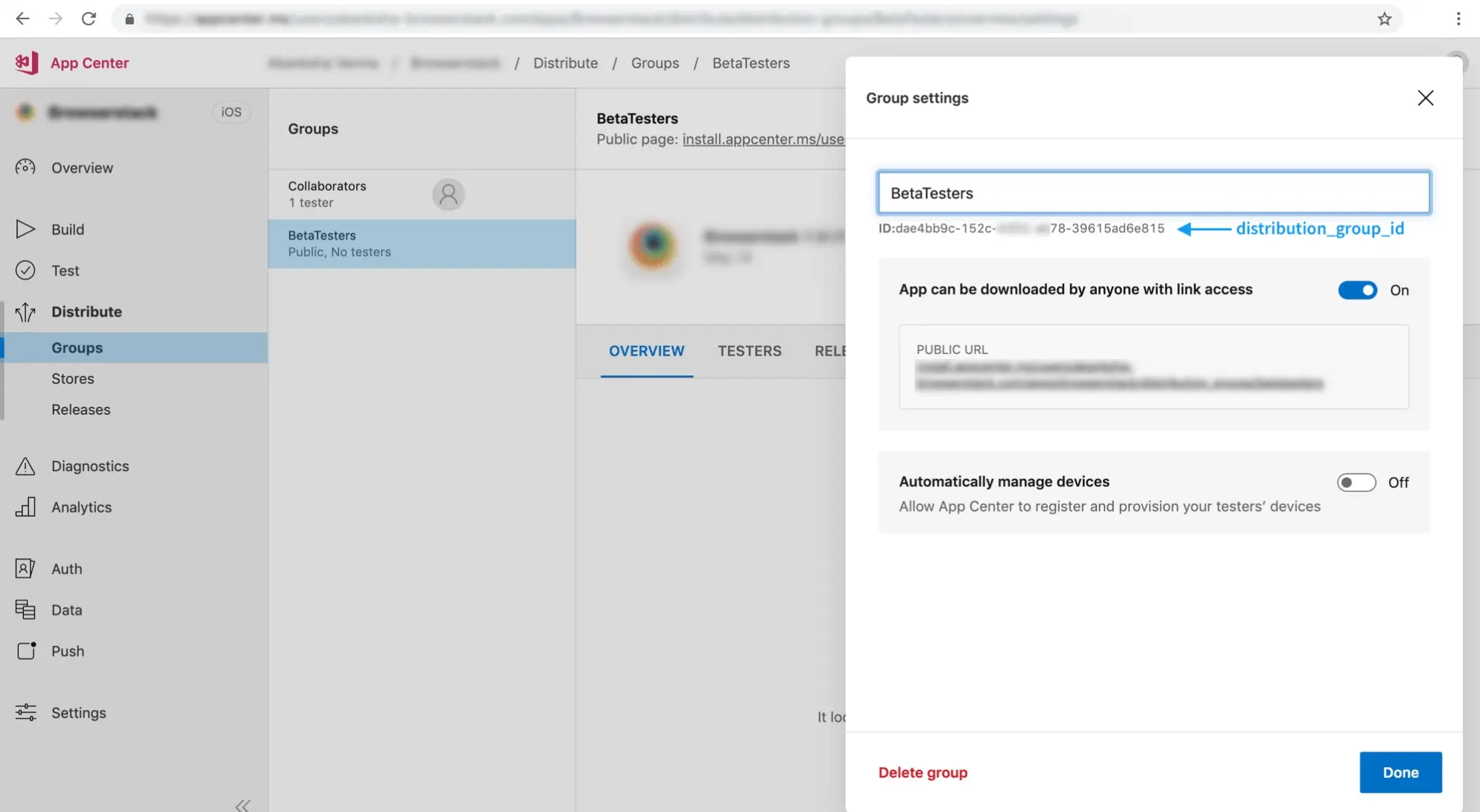Click the blurred app icon thumbnail
This screenshot has width=1480, height=812.
653,244
